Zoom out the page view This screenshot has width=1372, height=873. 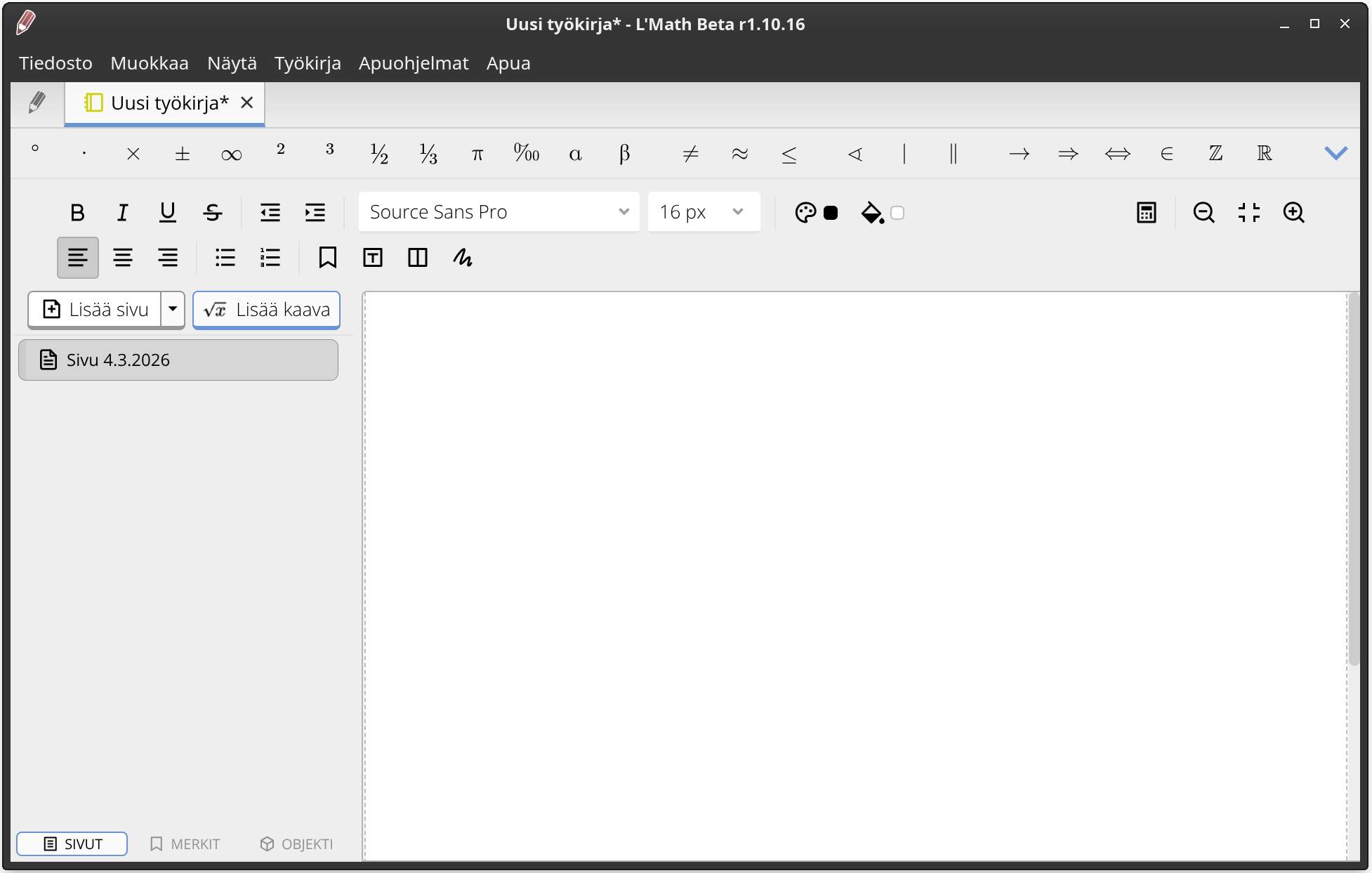tap(1203, 212)
